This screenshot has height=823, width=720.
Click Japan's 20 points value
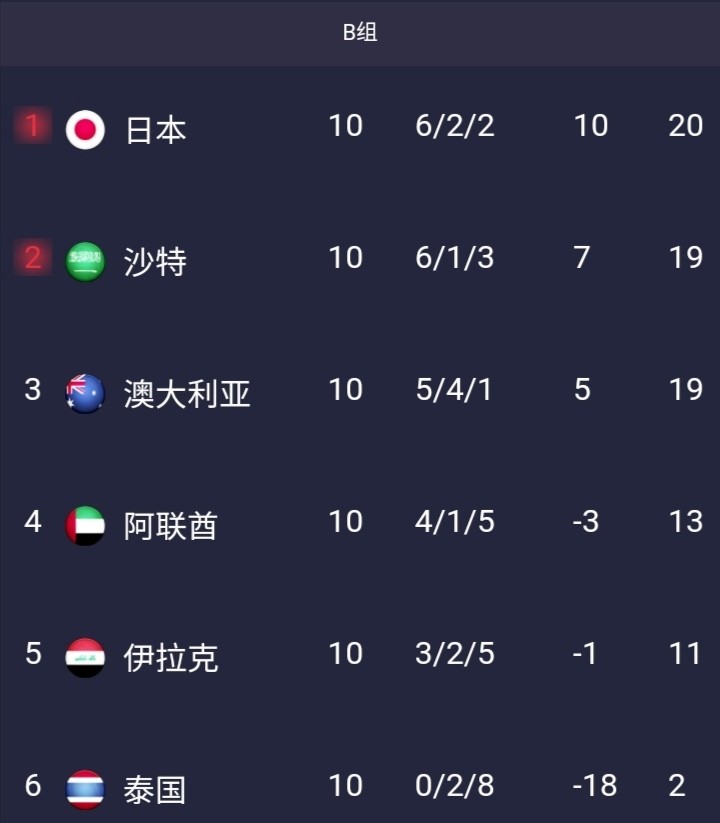click(x=685, y=126)
